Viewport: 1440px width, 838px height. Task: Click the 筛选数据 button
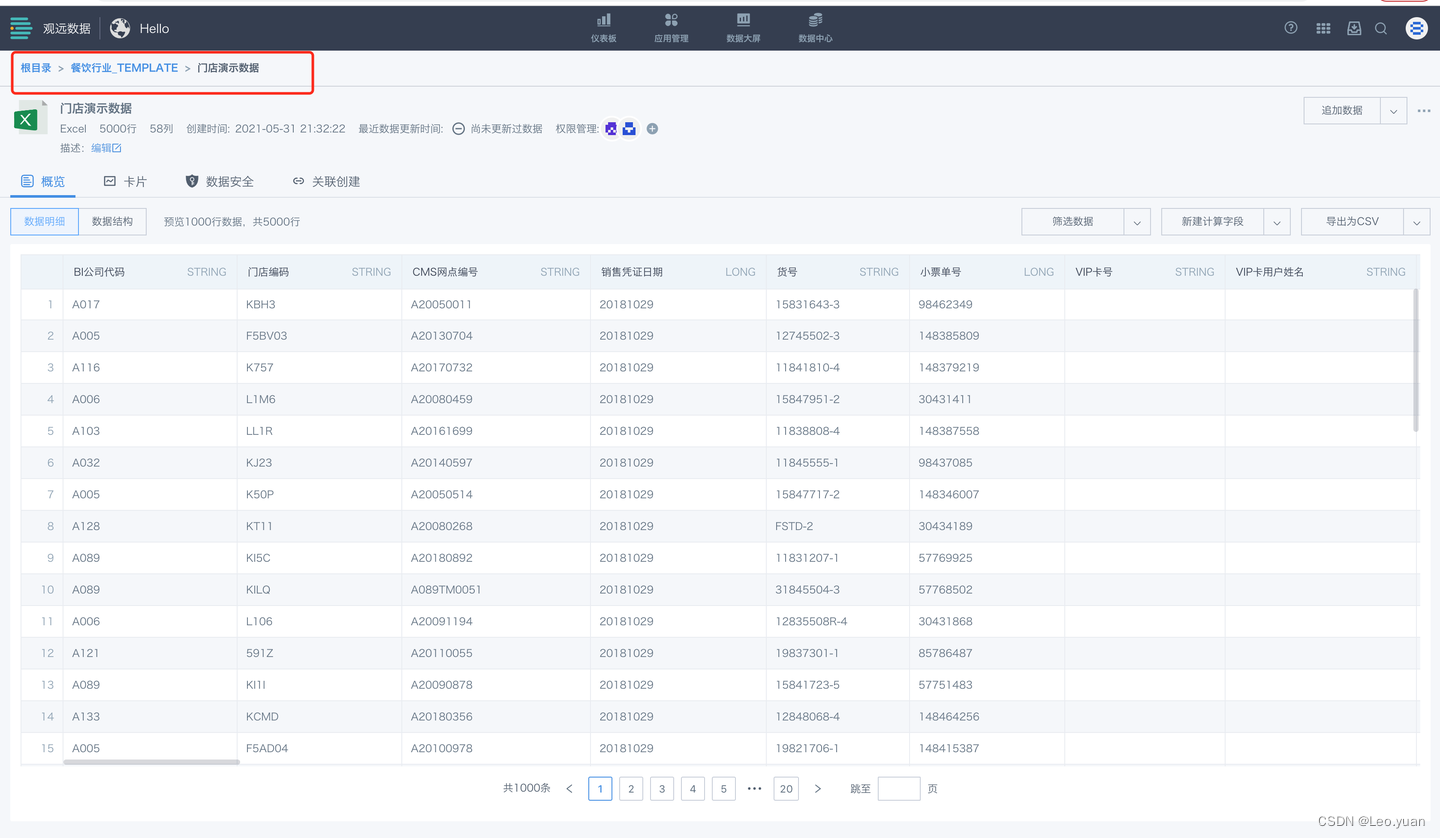point(1073,221)
